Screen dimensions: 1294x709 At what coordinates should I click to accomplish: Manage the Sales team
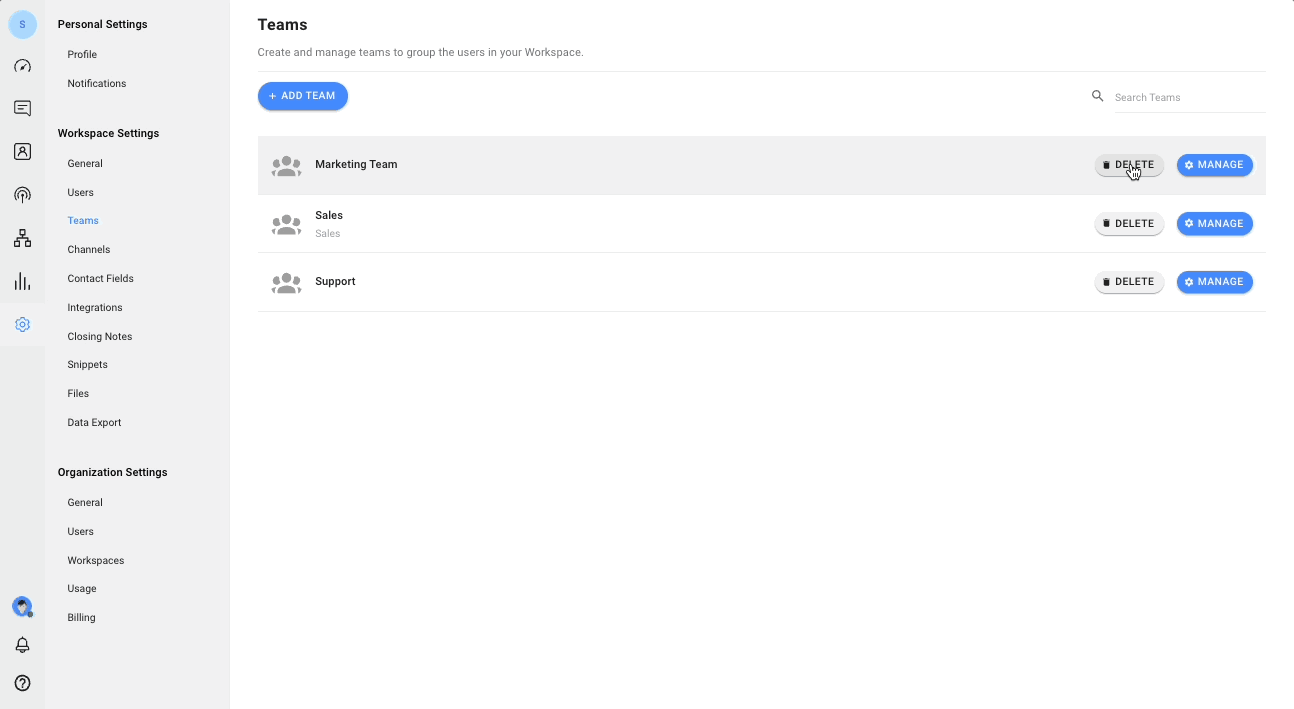(x=1214, y=223)
